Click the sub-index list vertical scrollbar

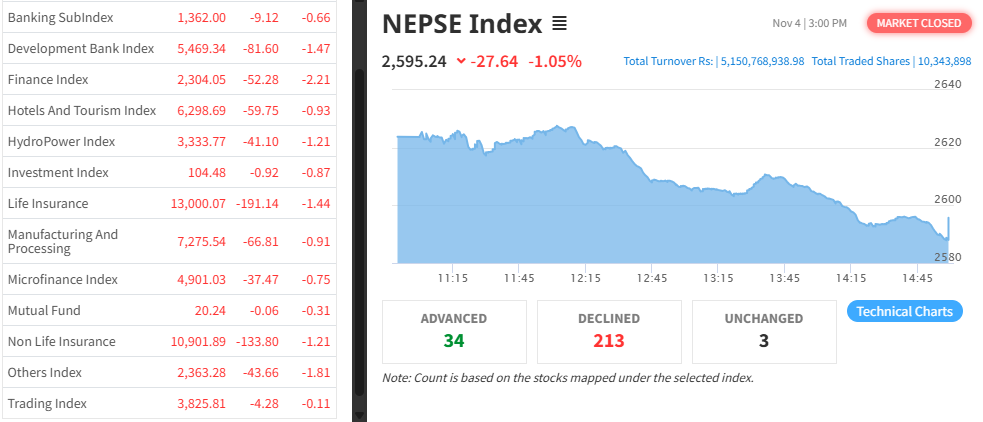[x=360, y=200]
